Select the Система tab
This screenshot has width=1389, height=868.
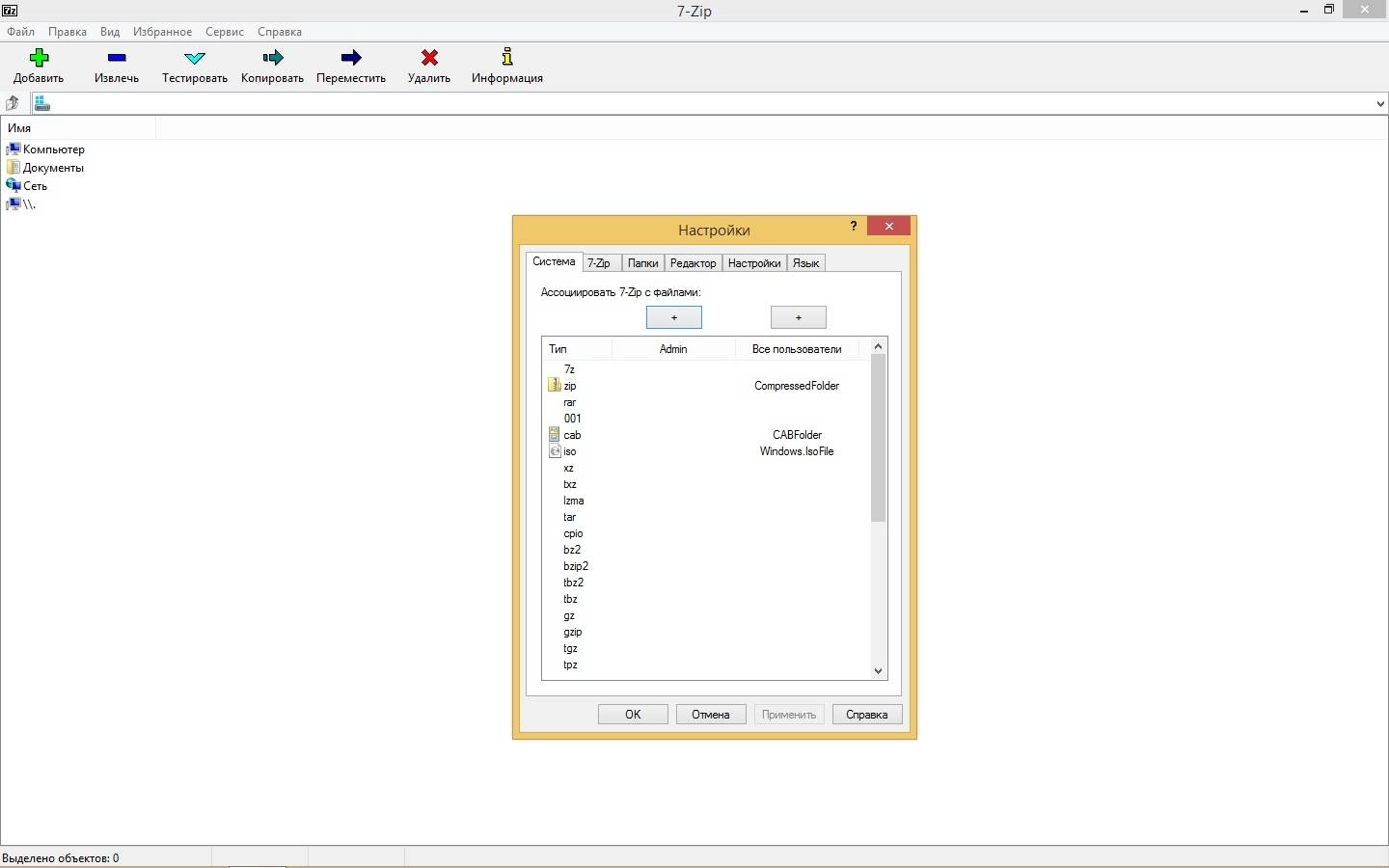click(554, 261)
